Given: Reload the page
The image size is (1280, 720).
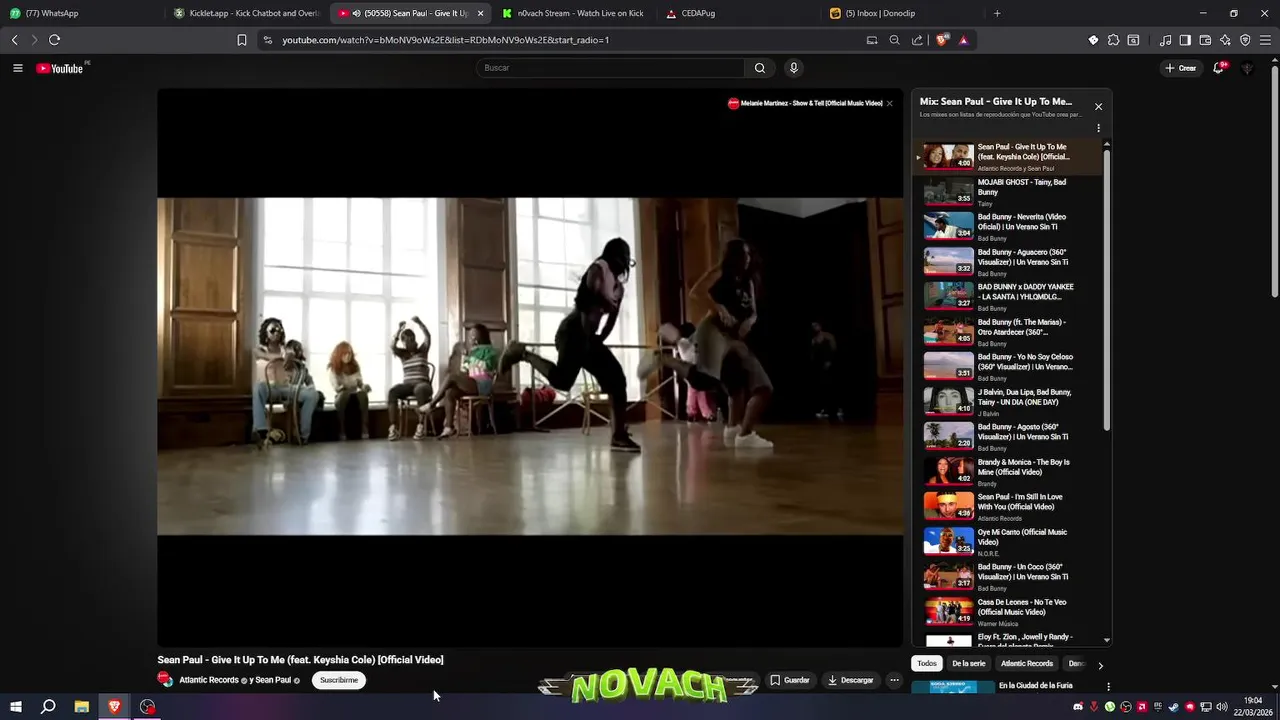Looking at the screenshot, I should pos(54,40).
